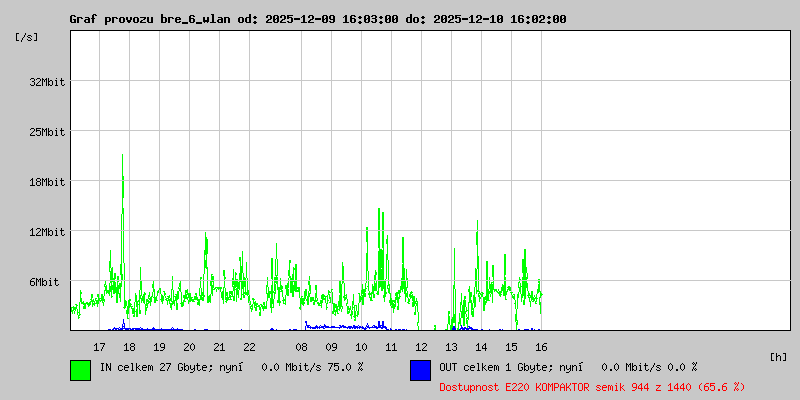Click the 32Mbit y-axis label
The width and height of the screenshot is (800, 400).
[47, 82]
